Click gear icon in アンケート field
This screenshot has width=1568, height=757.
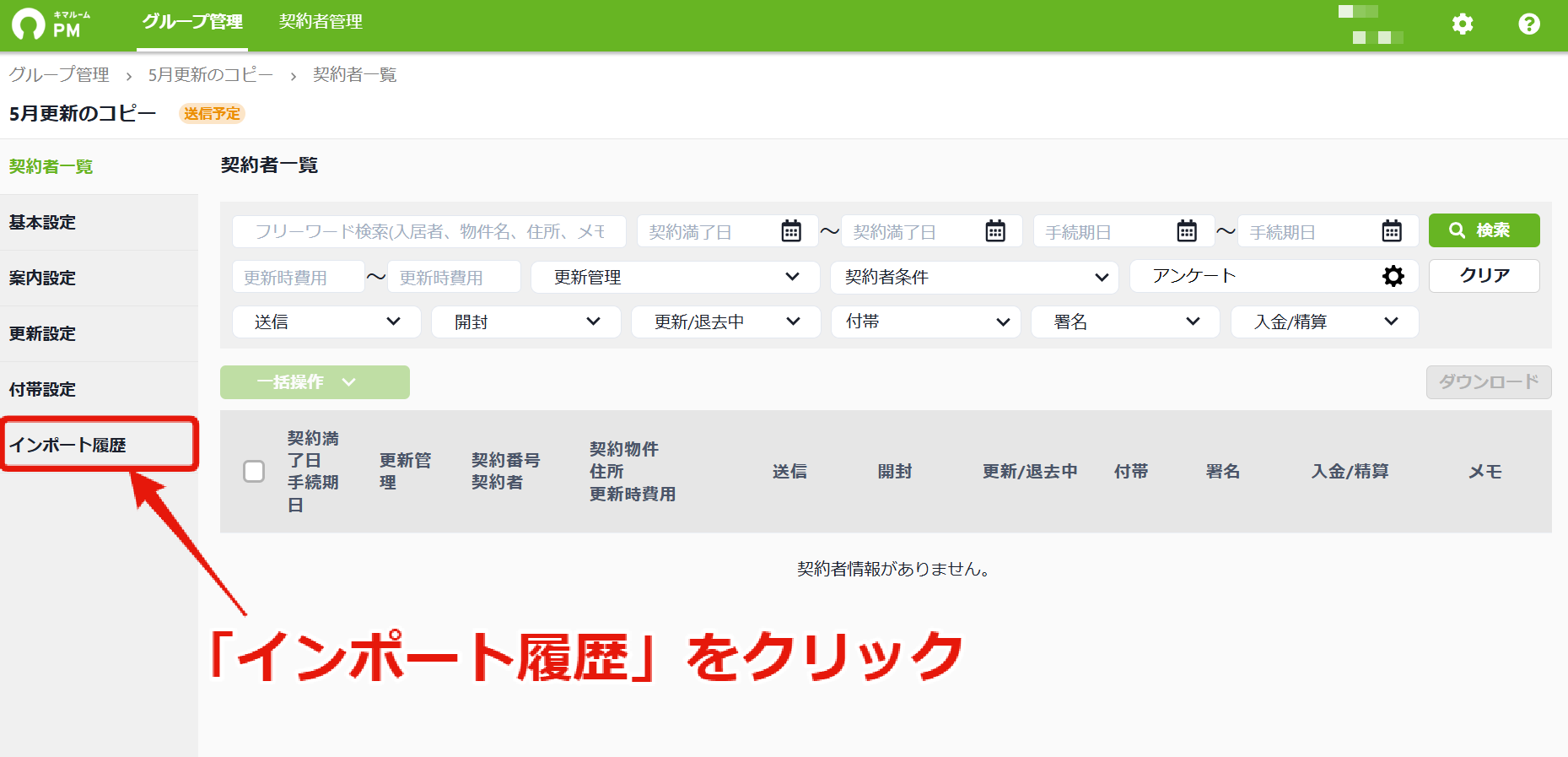point(1393,276)
